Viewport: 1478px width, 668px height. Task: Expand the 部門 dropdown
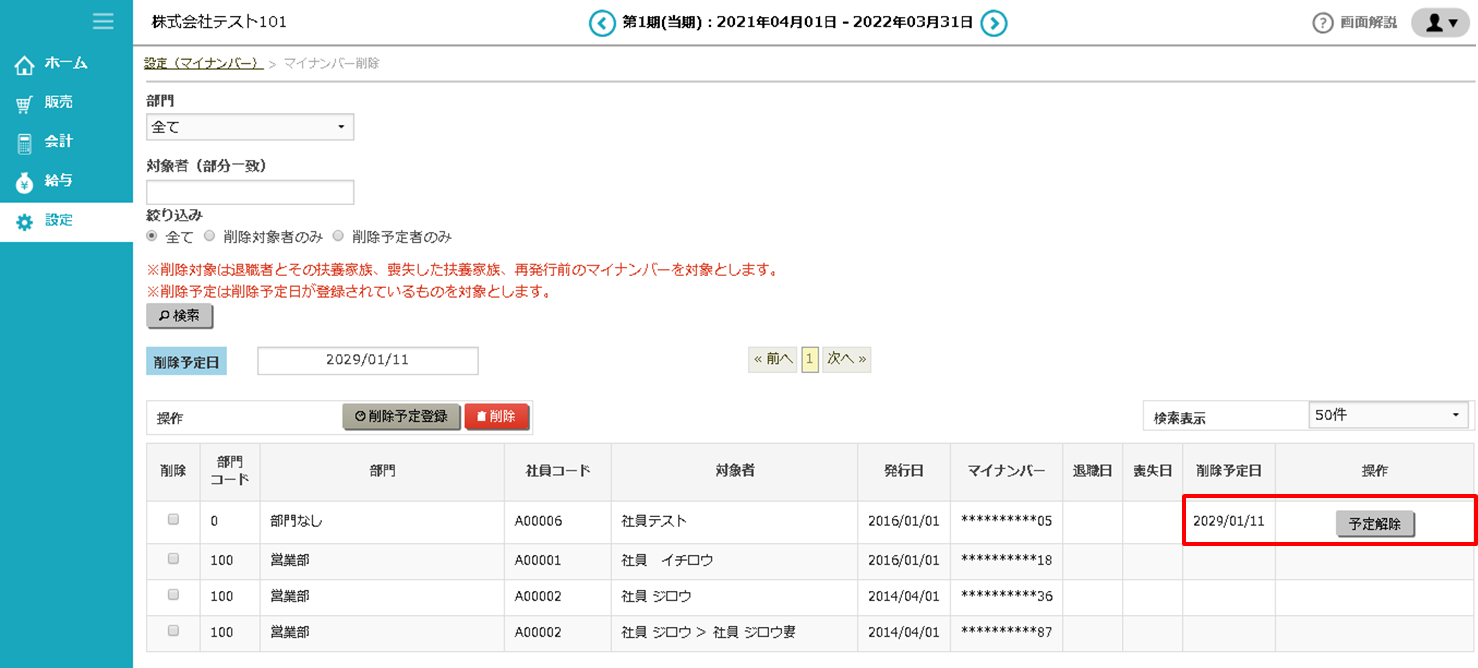pyautogui.click(x=250, y=127)
